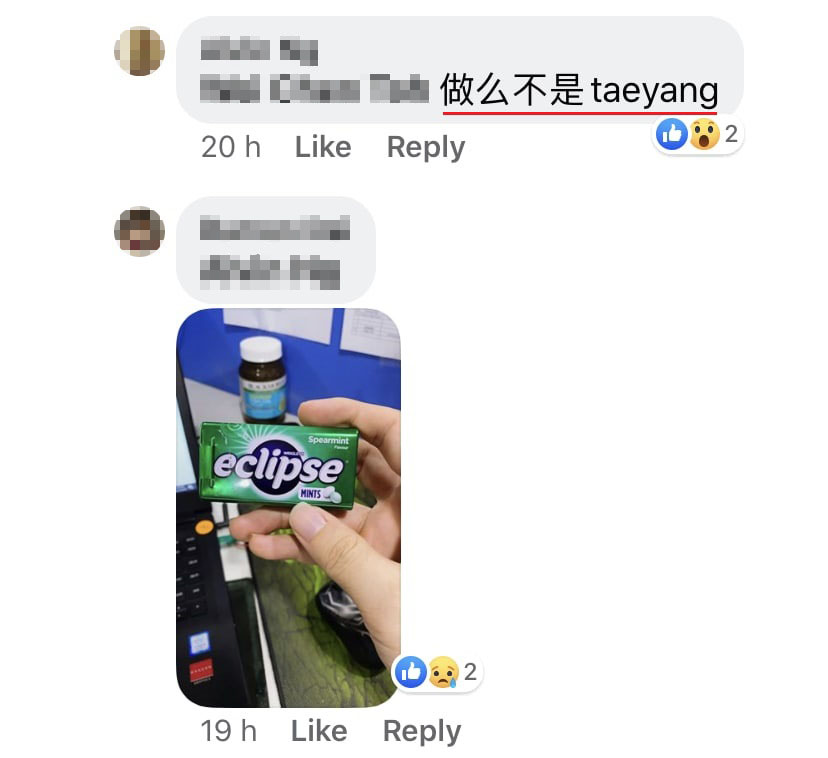Click the thumbs-up reaction beside the crying emoji

point(411,672)
